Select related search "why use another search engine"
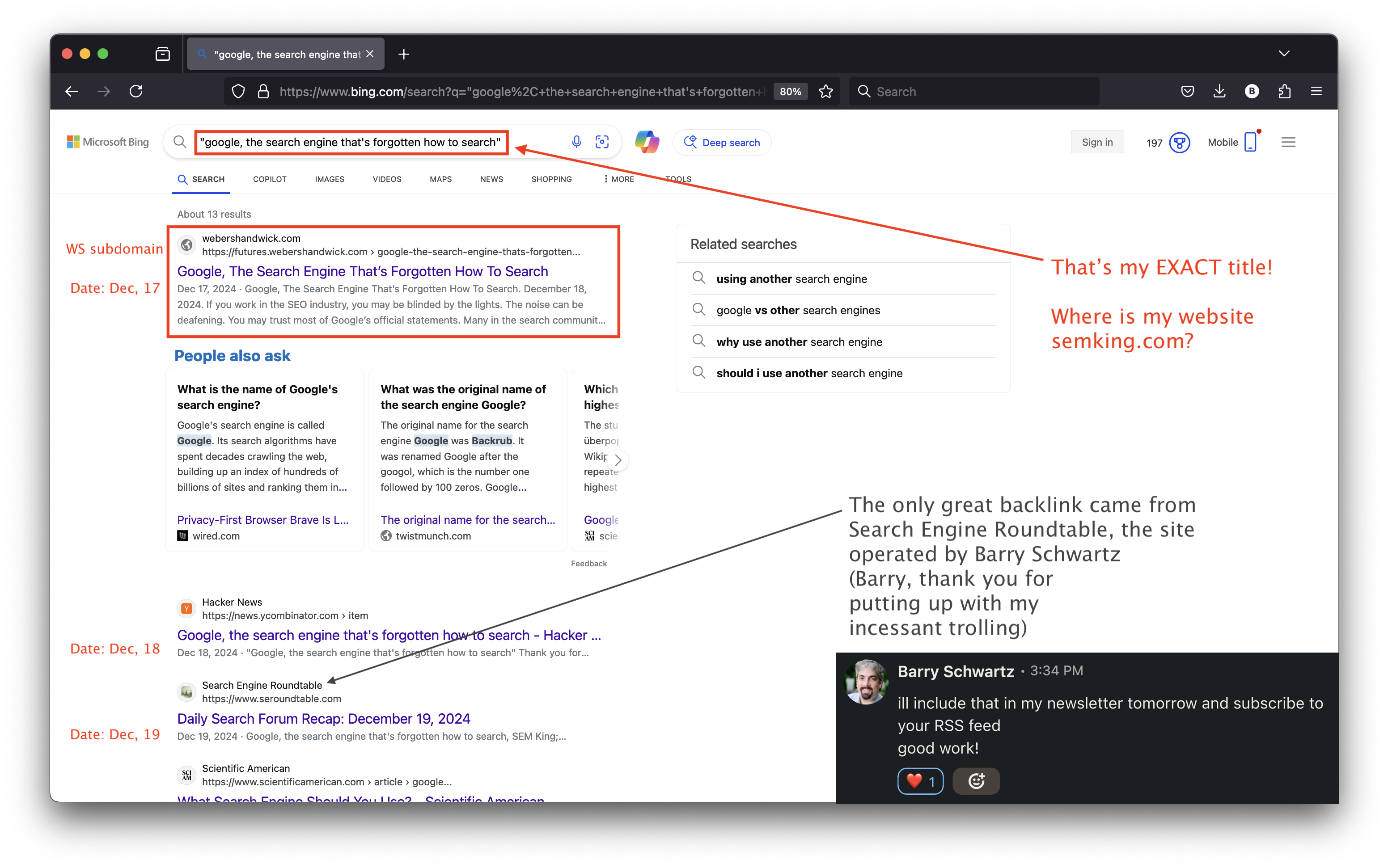 (x=799, y=342)
